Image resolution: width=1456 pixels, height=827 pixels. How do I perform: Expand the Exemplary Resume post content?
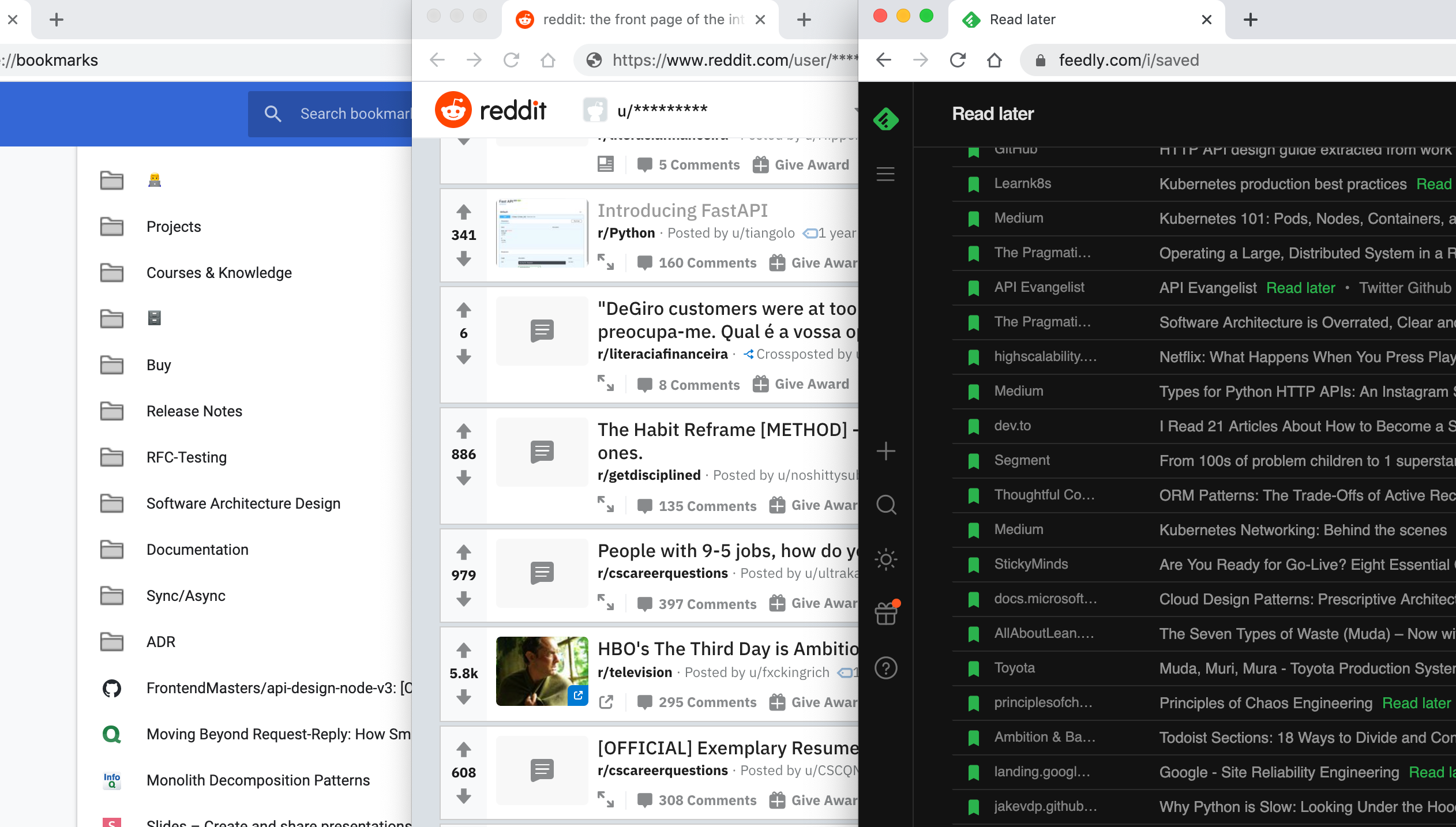coord(606,800)
